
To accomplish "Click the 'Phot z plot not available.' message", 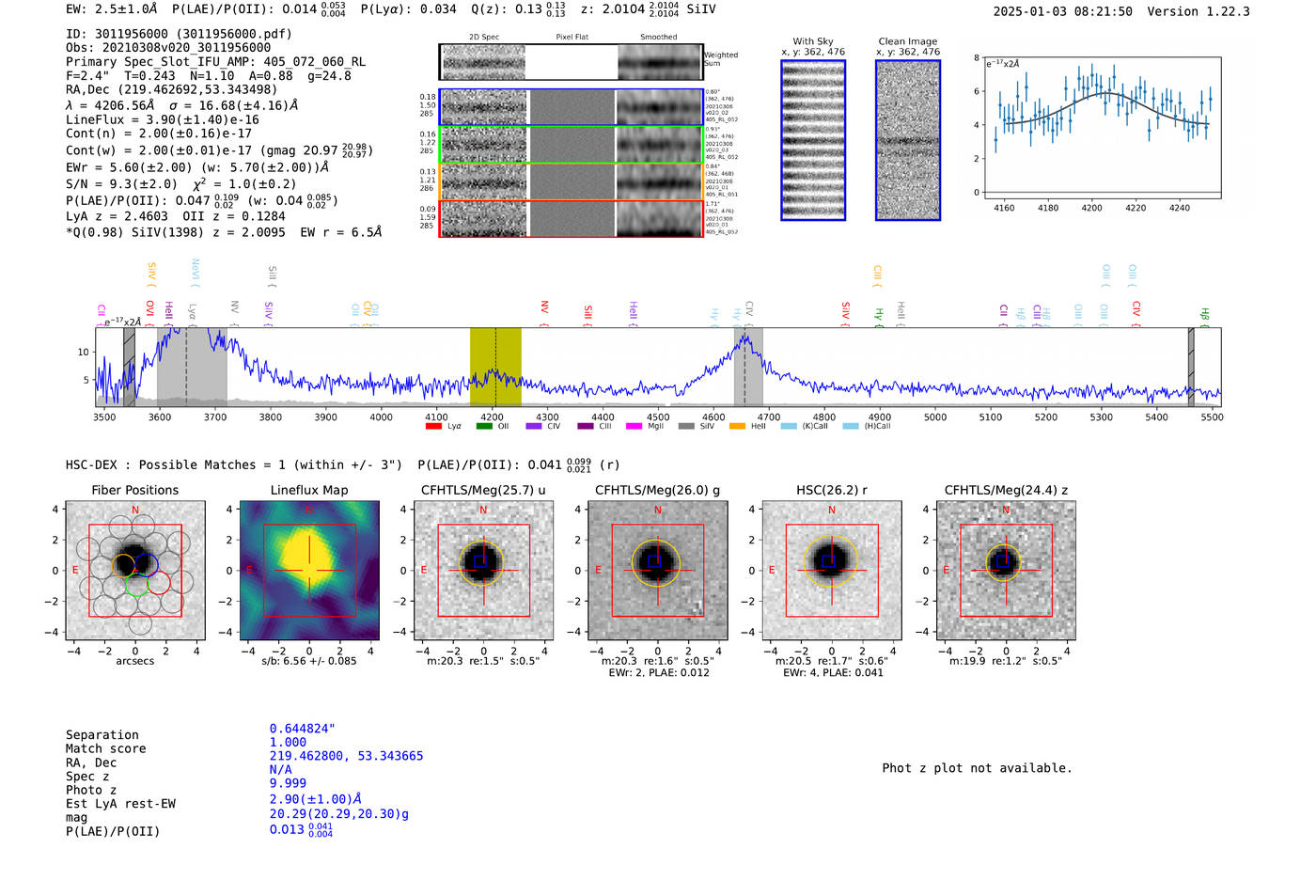I will coord(977,768).
